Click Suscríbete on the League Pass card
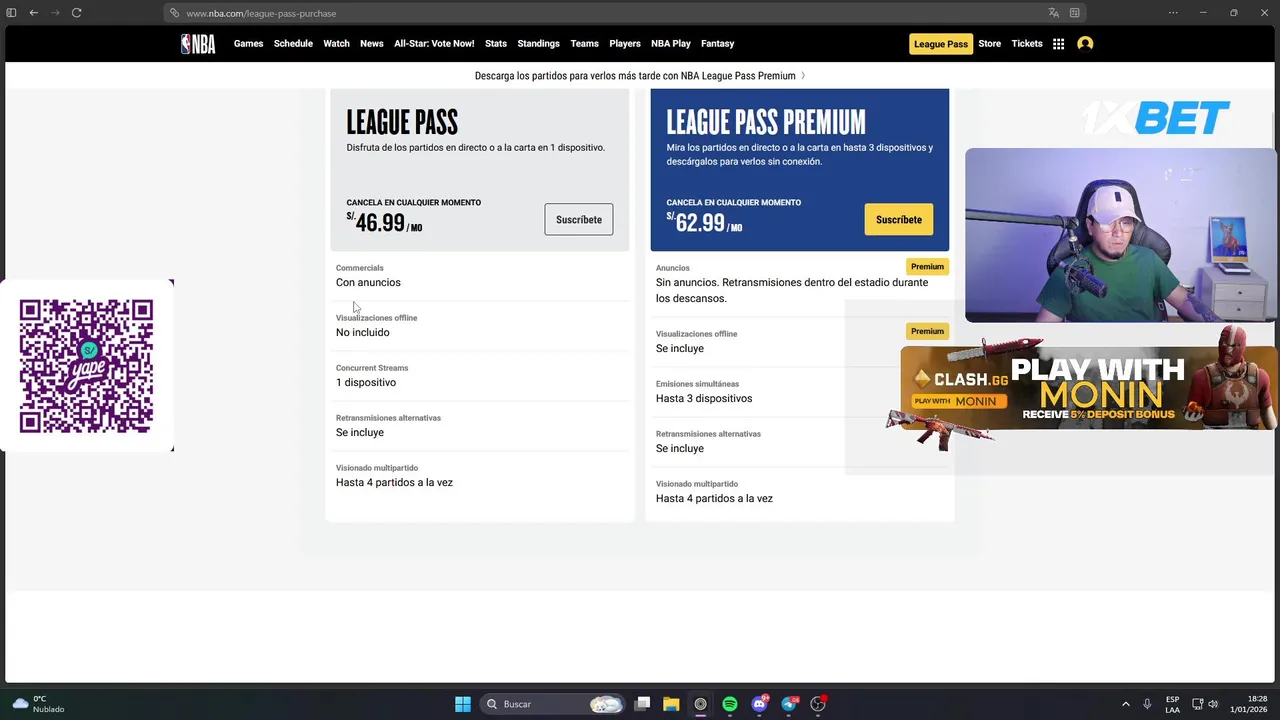The height and width of the screenshot is (720, 1280). (579, 220)
